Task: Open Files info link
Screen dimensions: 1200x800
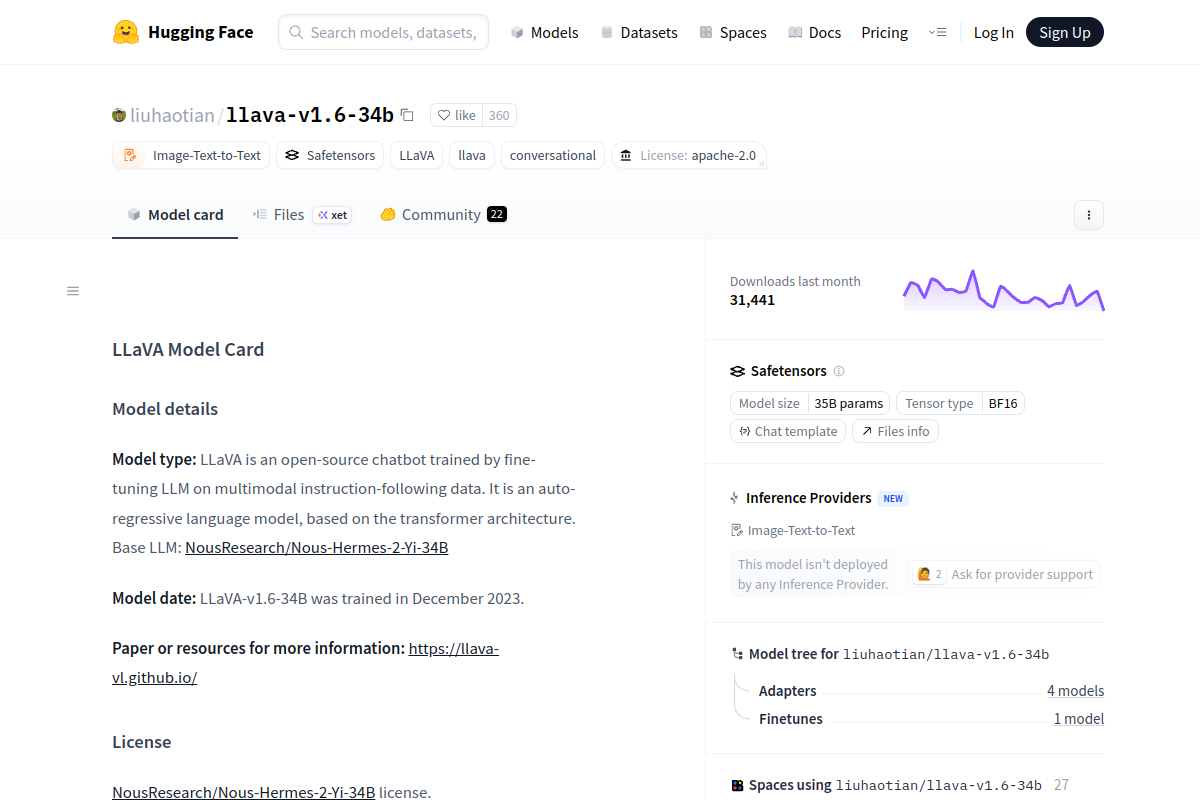Action: point(895,431)
